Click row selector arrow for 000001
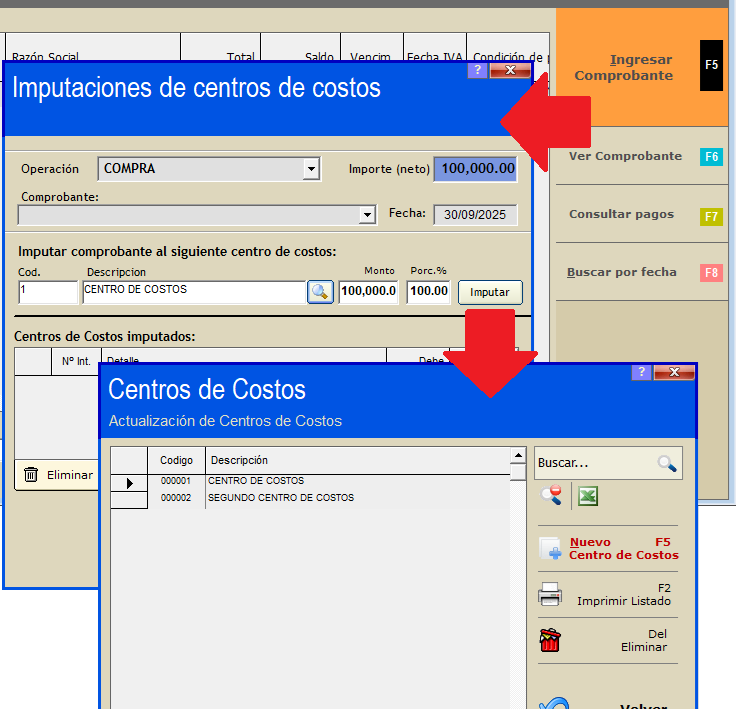The width and height of the screenshot is (736, 709). point(129,483)
